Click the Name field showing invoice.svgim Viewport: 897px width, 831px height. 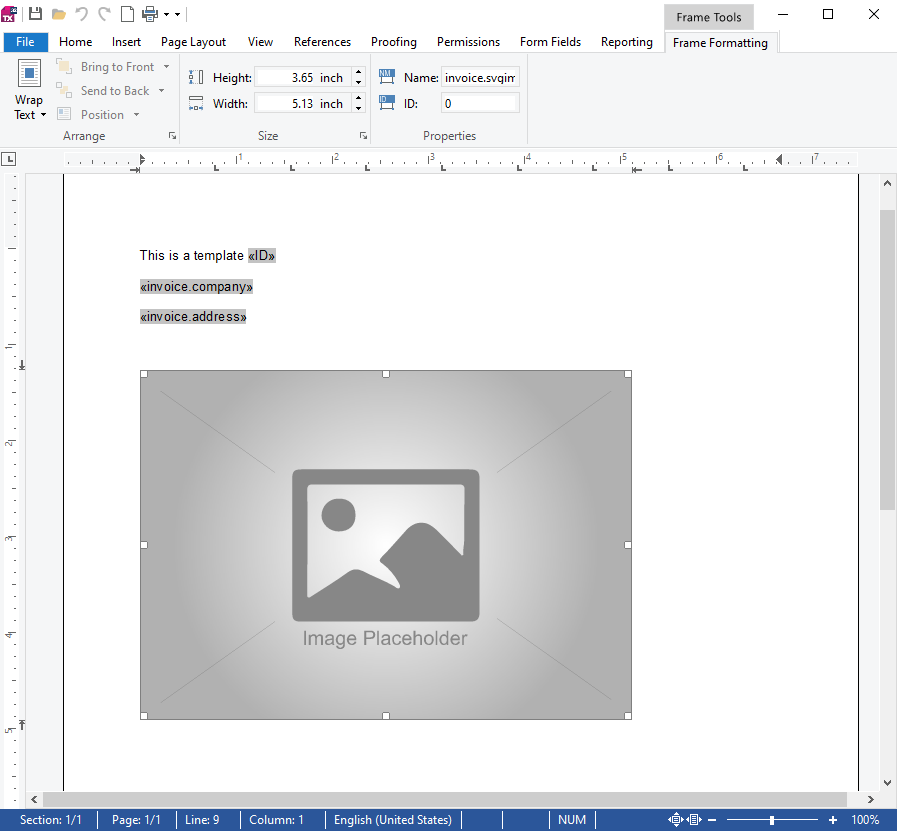pyautogui.click(x=480, y=77)
